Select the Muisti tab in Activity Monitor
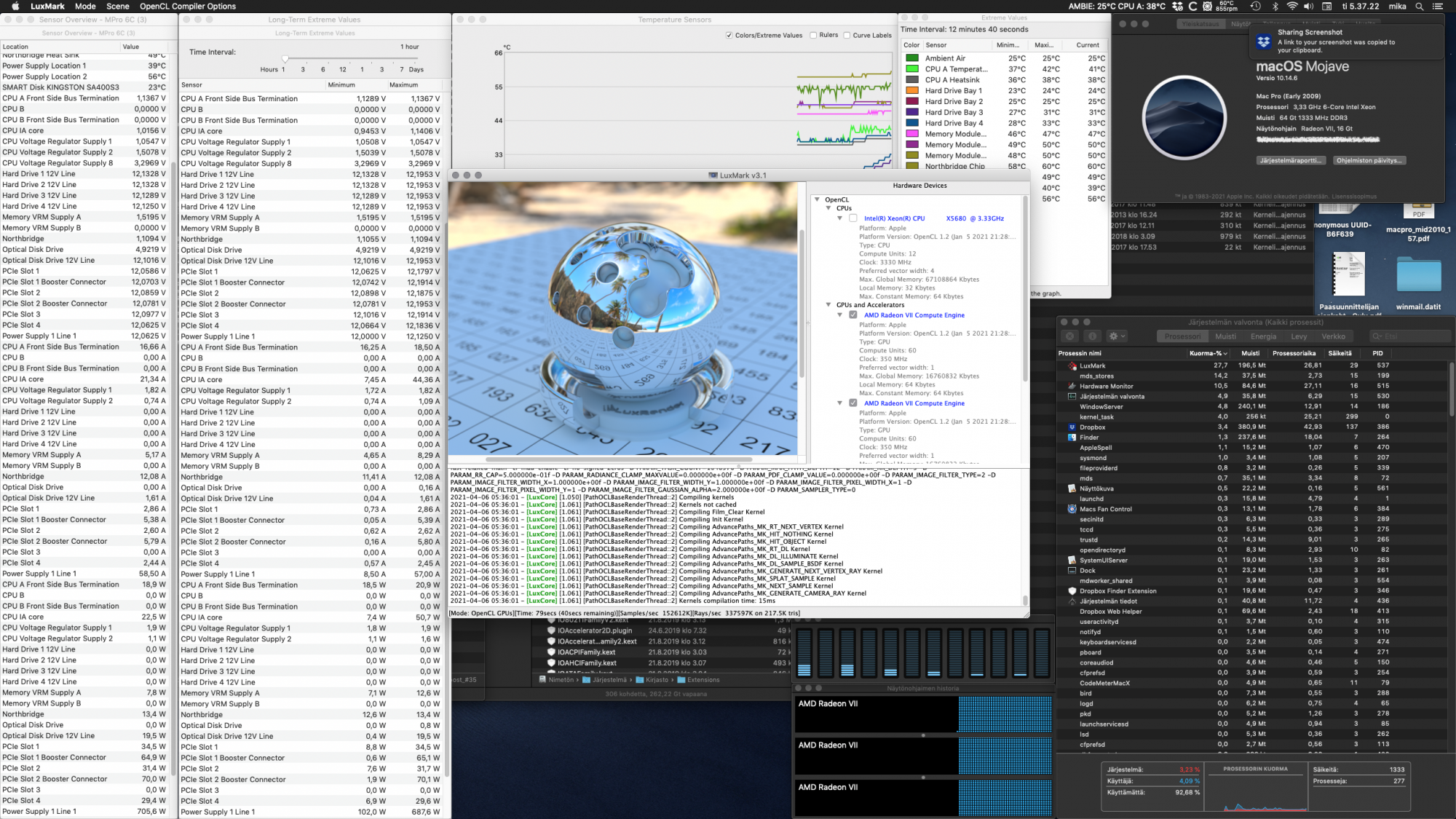 click(1225, 336)
